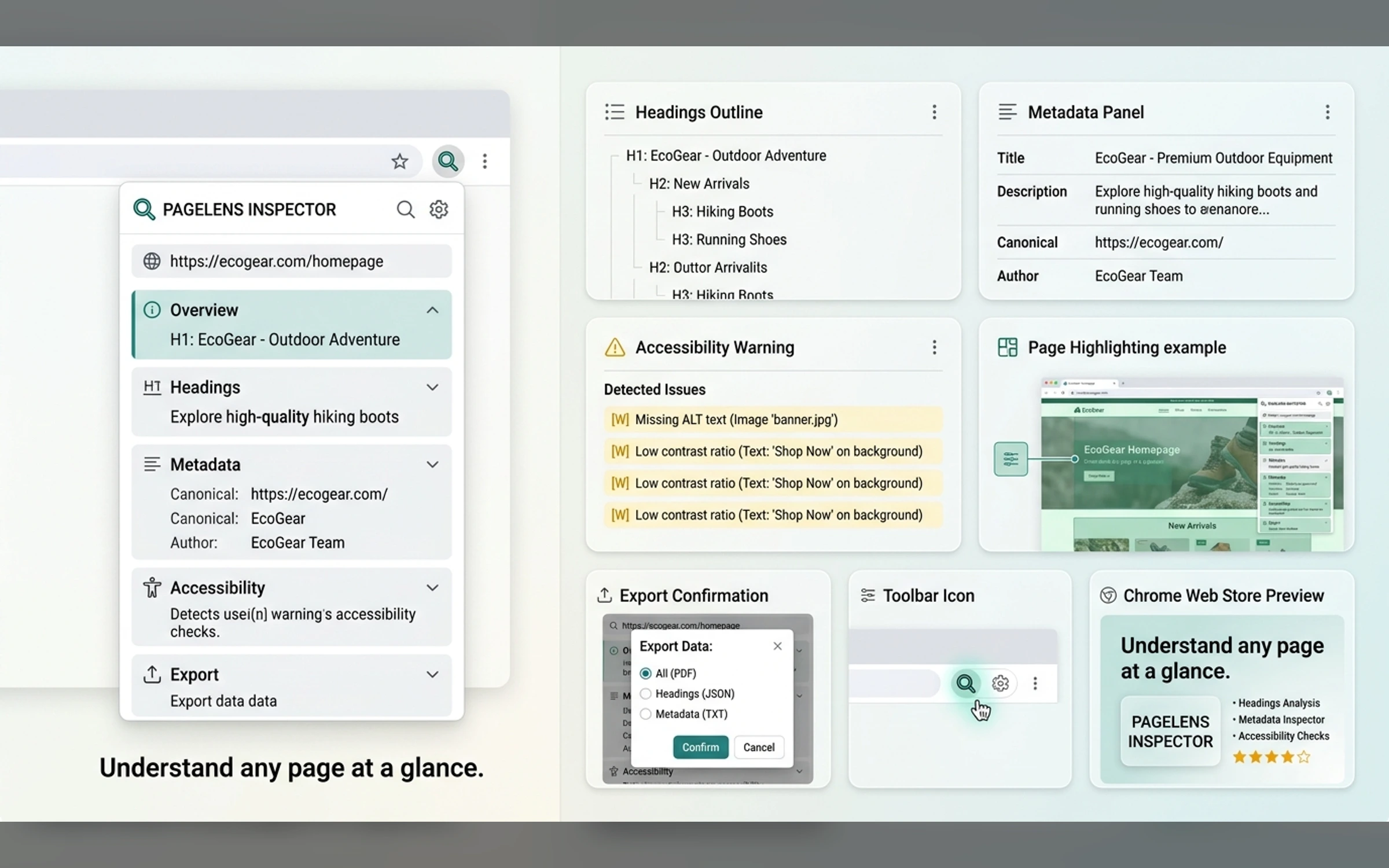Click the connector icon beside page highlighting preview
1389x868 pixels.
[x=1010, y=459]
